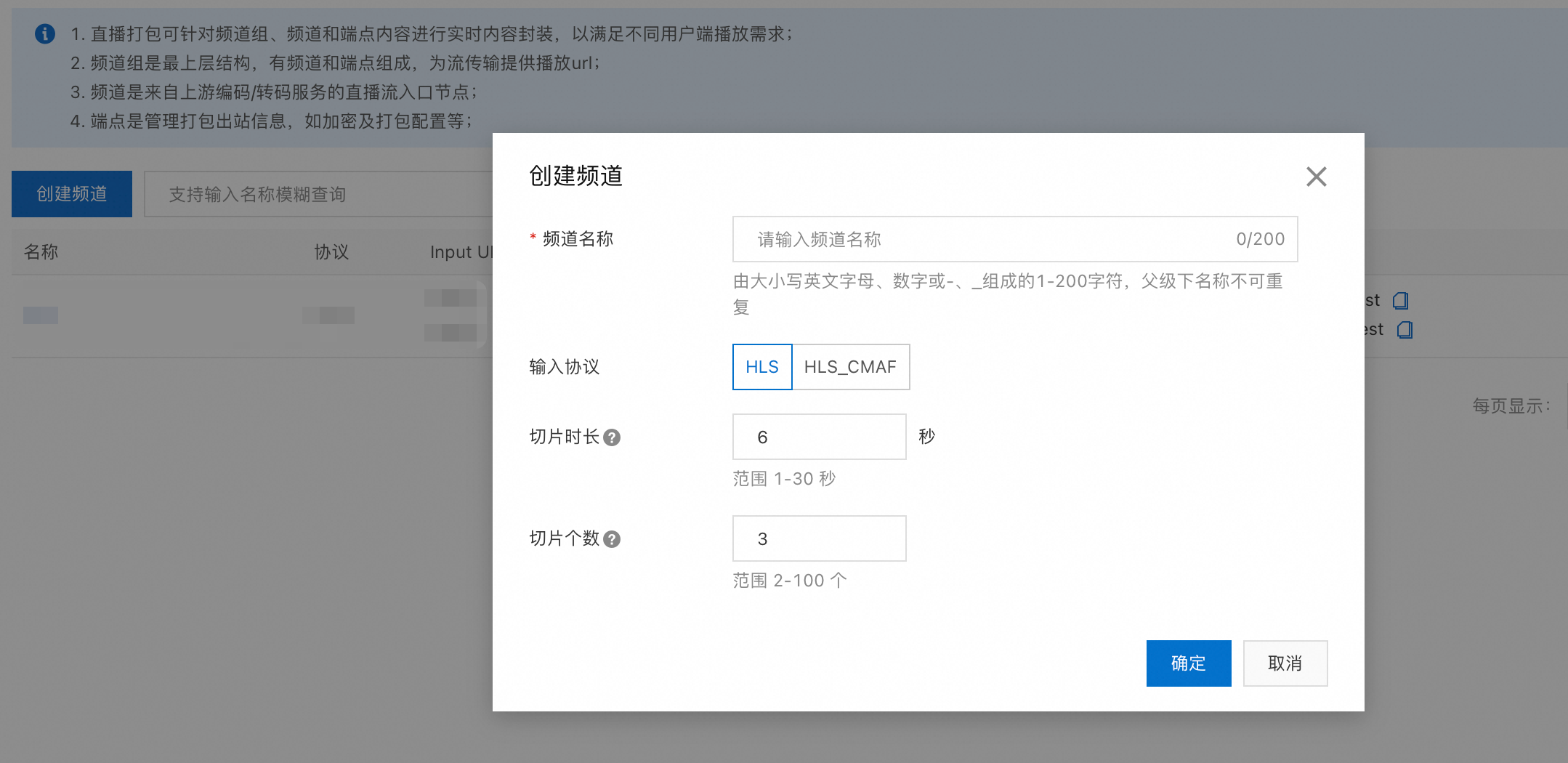This screenshot has width=1568, height=763.
Task: Select the HLS_CMAF input protocol
Action: 850,367
